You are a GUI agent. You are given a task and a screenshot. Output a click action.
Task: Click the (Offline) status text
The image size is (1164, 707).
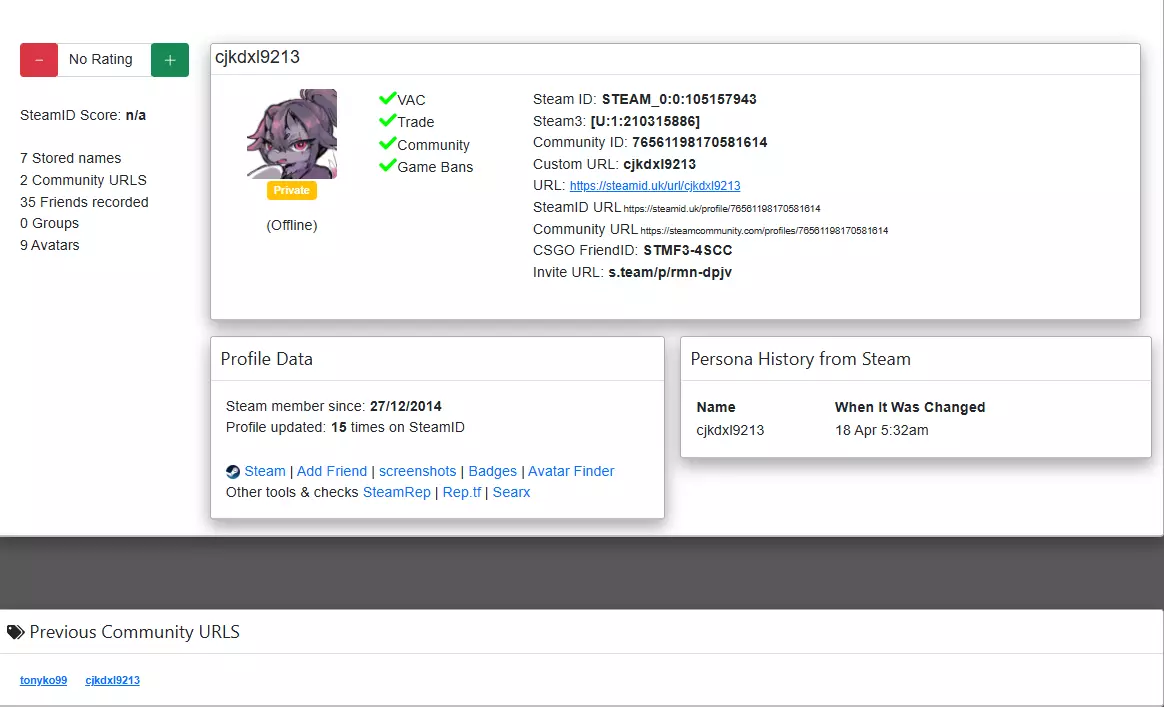pos(292,225)
